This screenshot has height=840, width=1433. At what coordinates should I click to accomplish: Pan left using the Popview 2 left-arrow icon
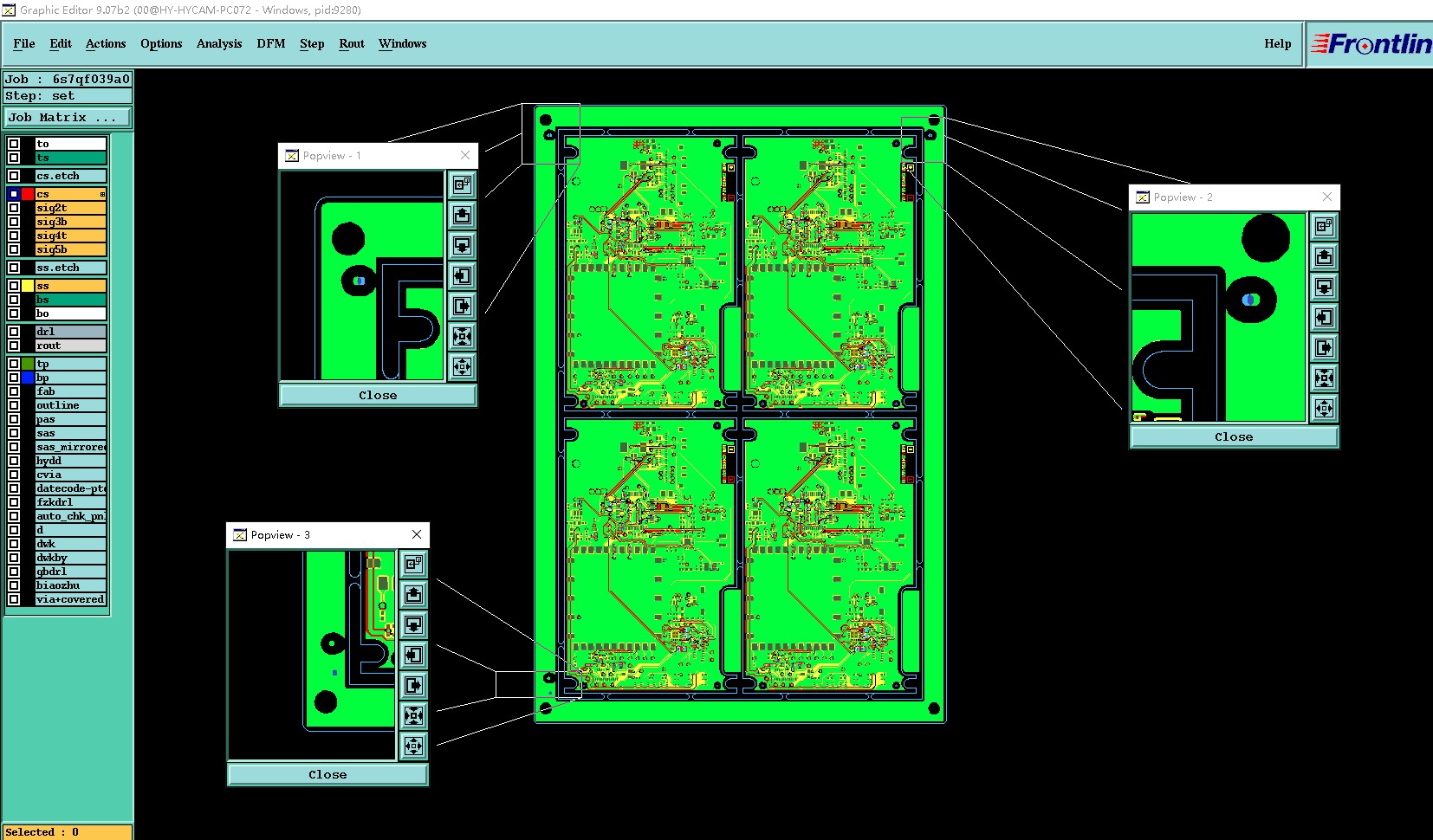1324,317
